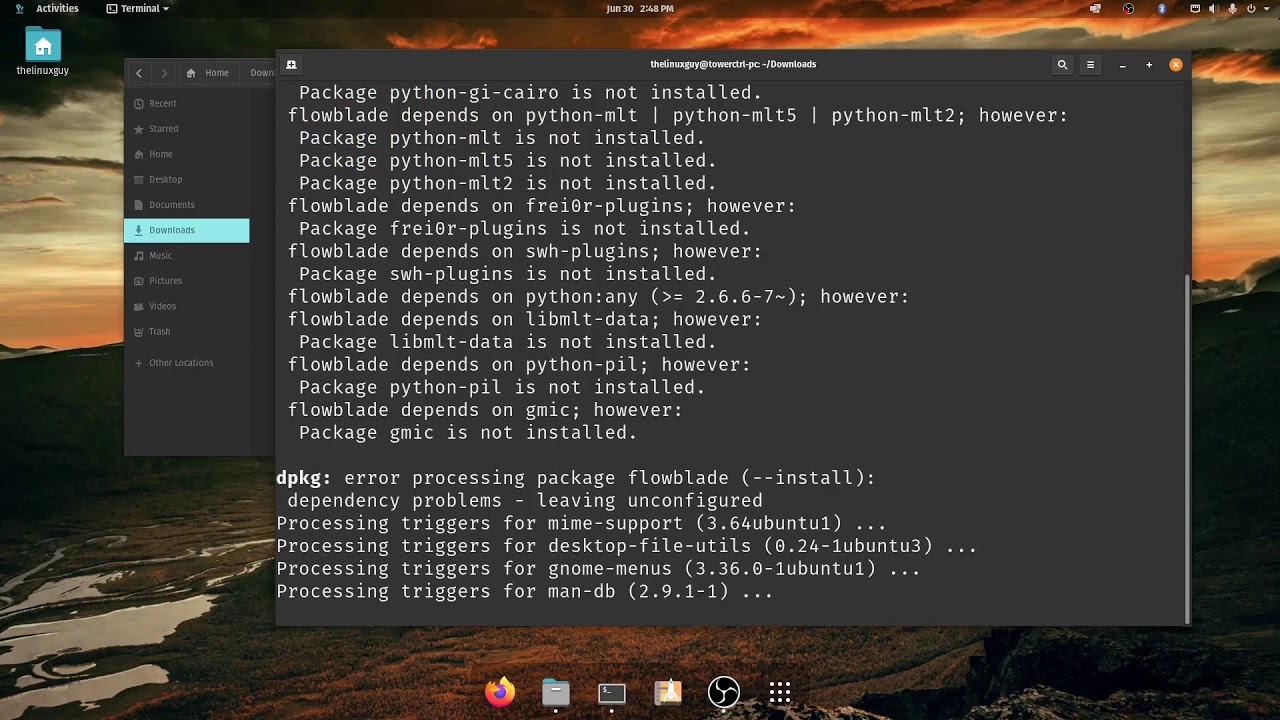Open Other Locations in the Files sidebar
This screenshot has height=720, width=1280.
(186, 362)
